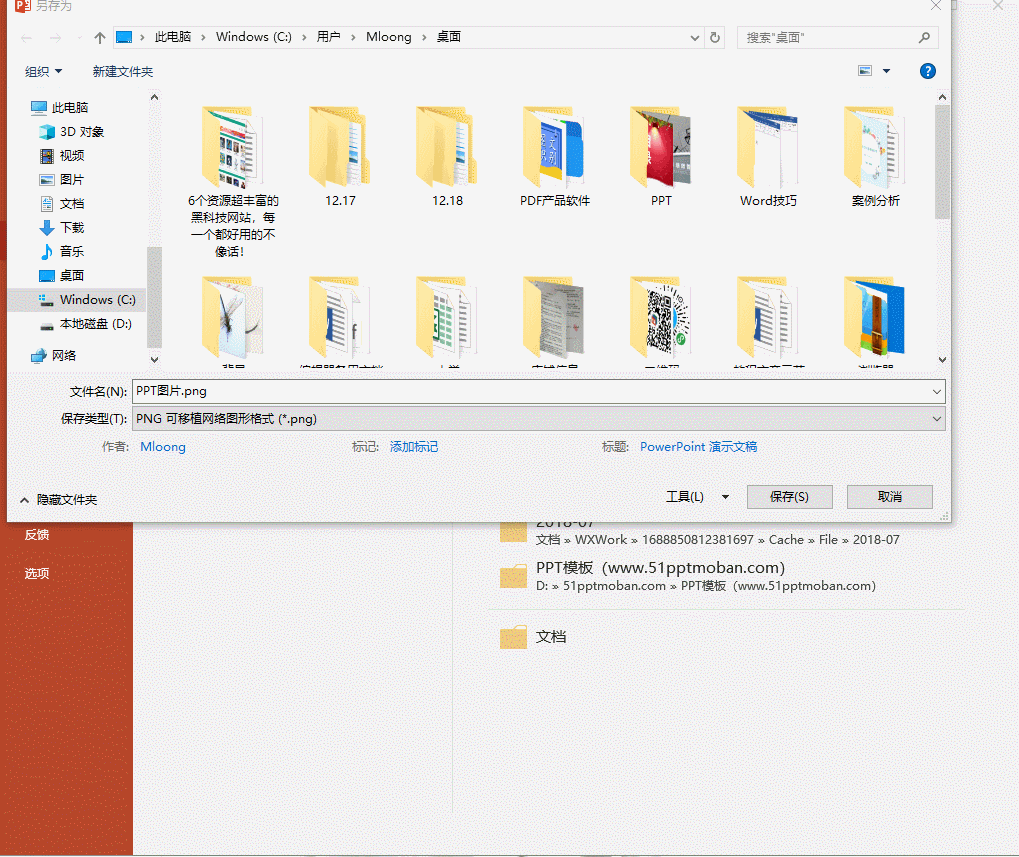Select the 案例分析 folder
The width and height of the screenshot is (1019, 857).
coord(875,150)
